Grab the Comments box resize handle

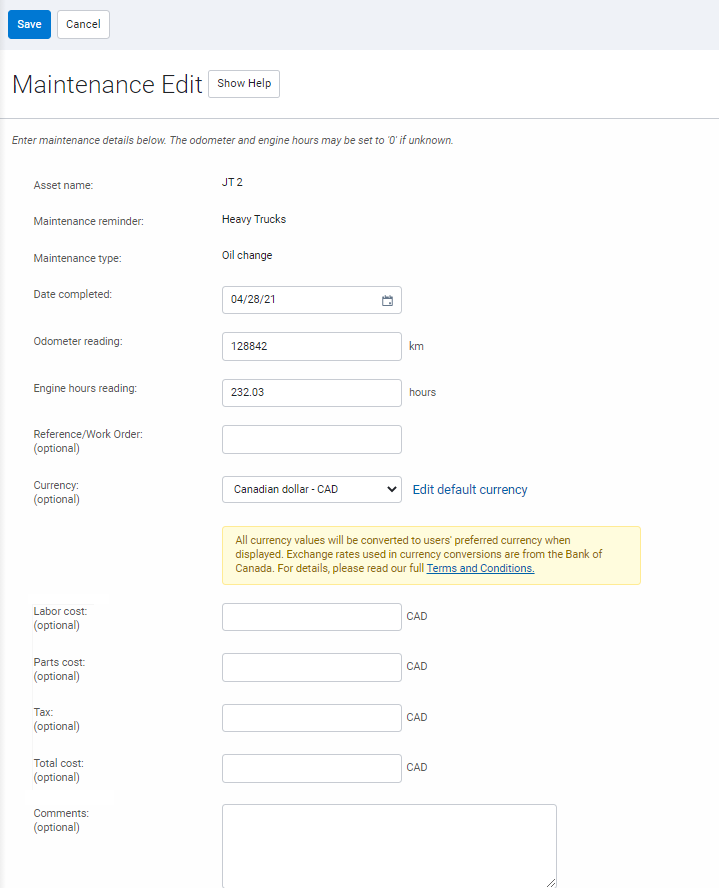[x=551, y=882]
